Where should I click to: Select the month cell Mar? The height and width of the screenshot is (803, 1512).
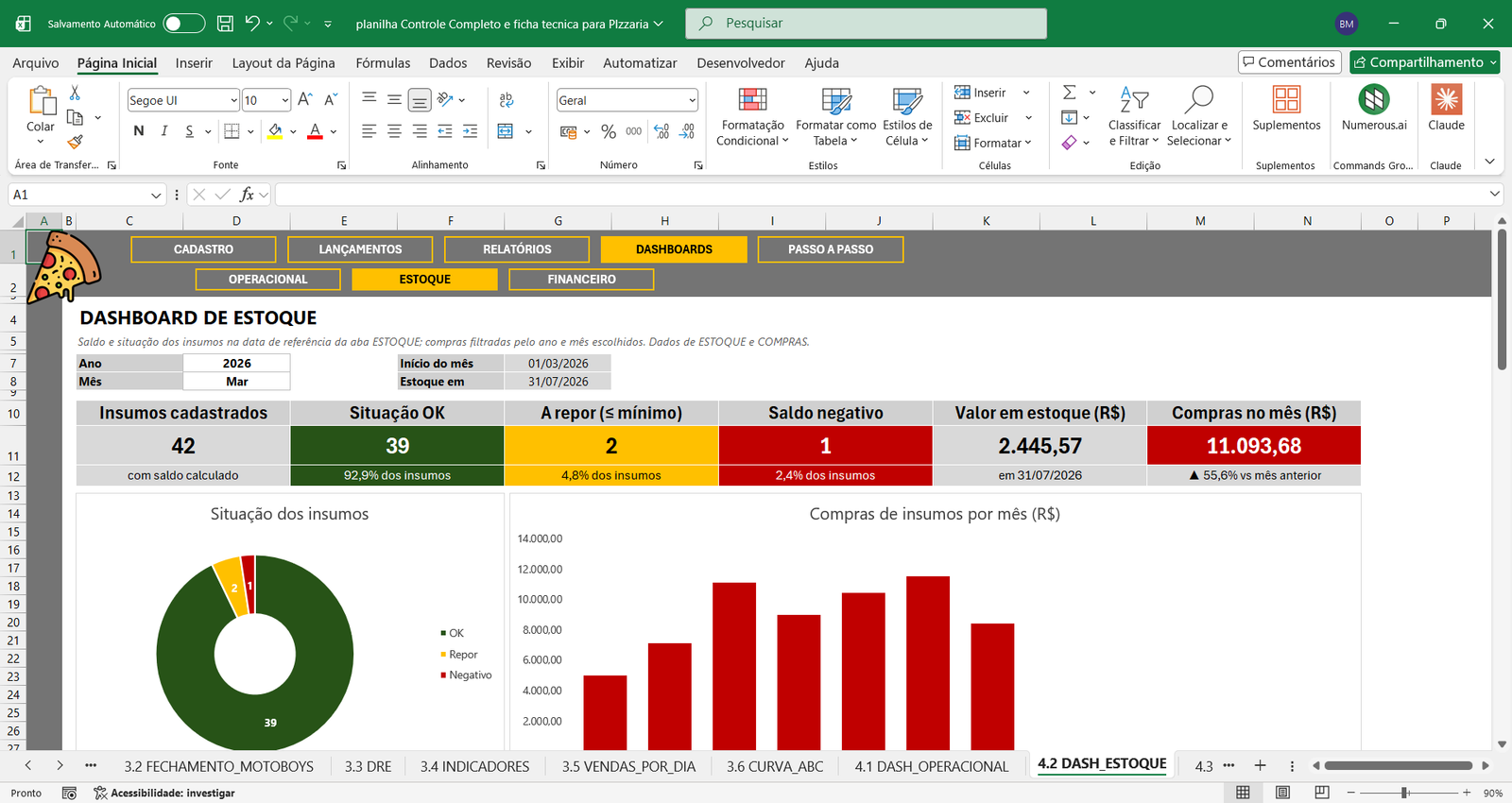coord(236,382)
